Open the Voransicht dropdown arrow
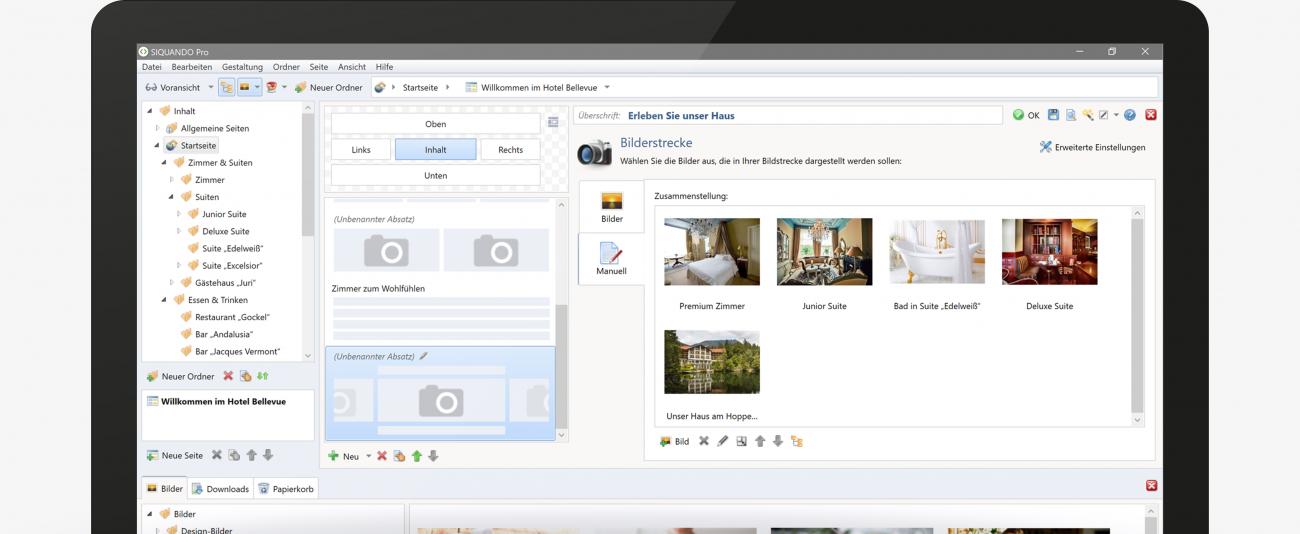This screenshot has width=1300, height=534. click(210, 87)
